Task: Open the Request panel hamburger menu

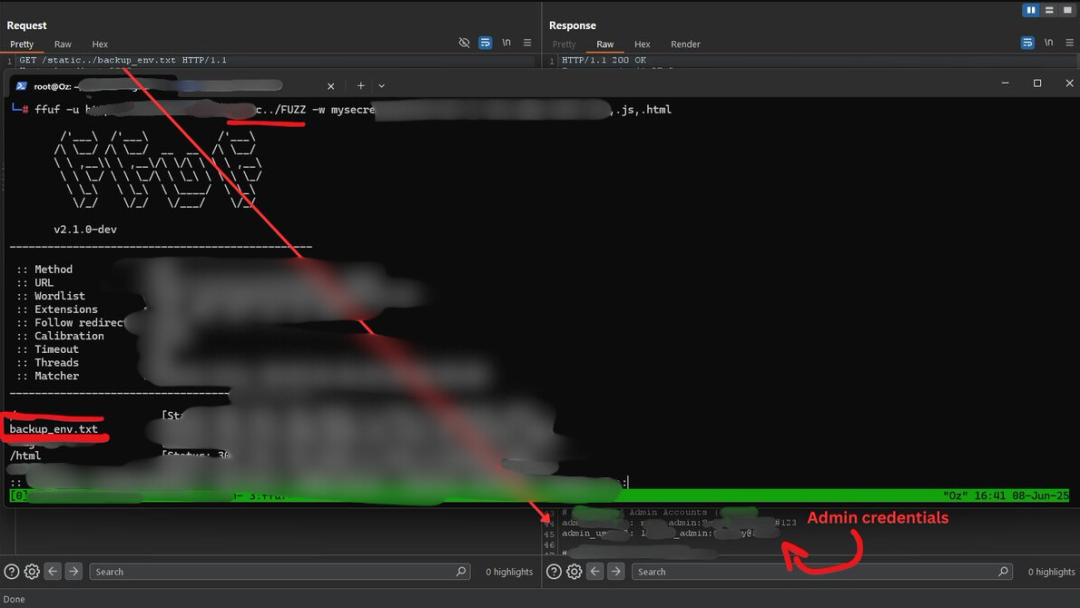Action: [x=527, y=43]
